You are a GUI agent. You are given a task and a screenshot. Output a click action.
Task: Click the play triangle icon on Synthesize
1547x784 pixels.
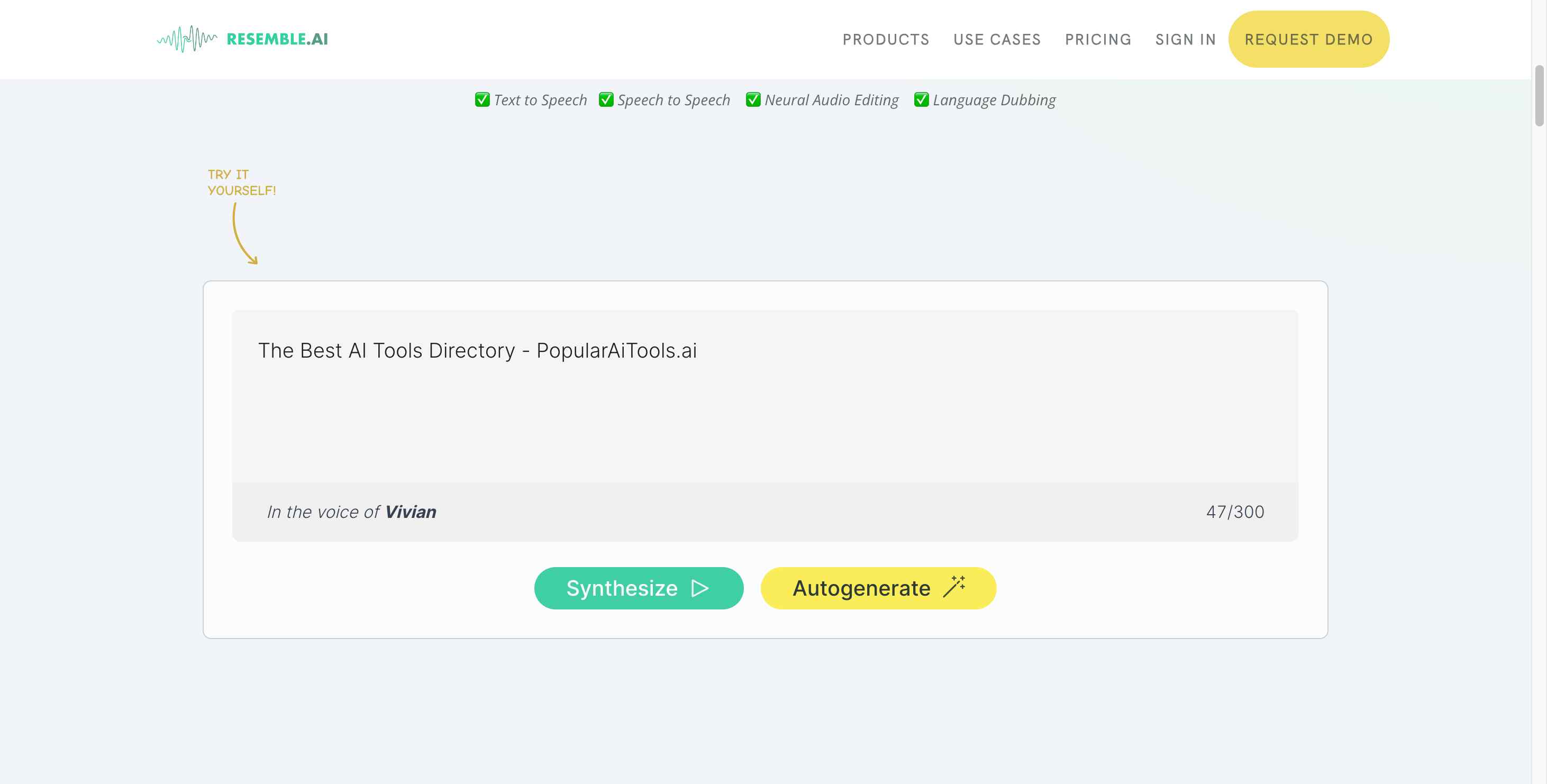(x=700, y=588)
